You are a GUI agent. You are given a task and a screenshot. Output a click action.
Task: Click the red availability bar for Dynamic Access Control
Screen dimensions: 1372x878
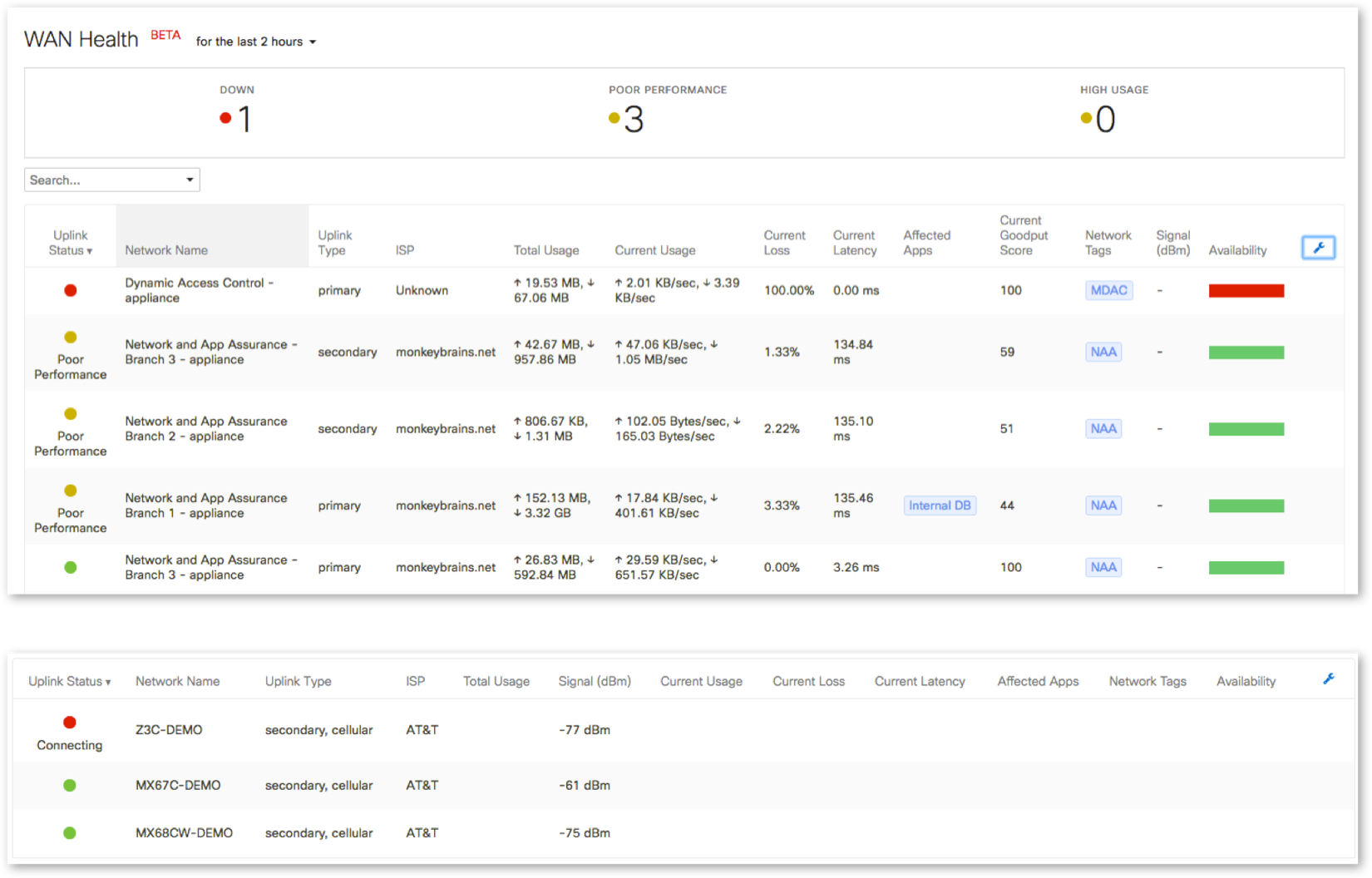pyautogui.click(x=1246, y=290)
